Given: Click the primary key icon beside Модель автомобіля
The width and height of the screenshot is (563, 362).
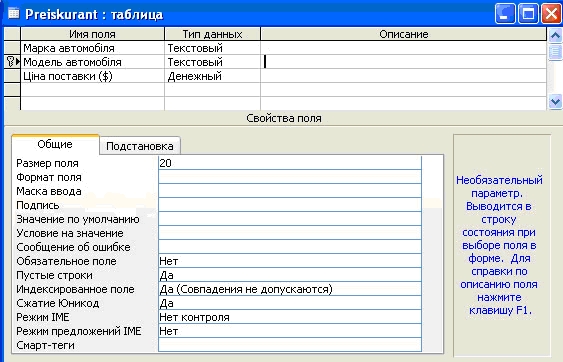Looking at the screenshot, I should (10, 61).
